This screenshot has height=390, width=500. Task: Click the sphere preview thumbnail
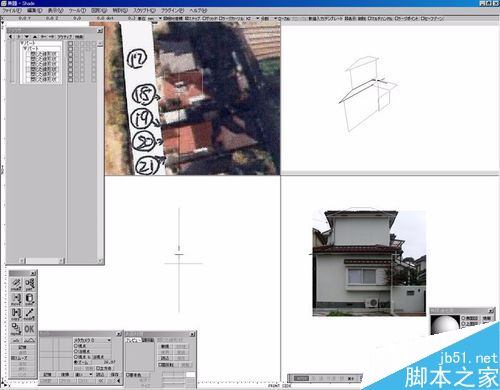(444, 325)
